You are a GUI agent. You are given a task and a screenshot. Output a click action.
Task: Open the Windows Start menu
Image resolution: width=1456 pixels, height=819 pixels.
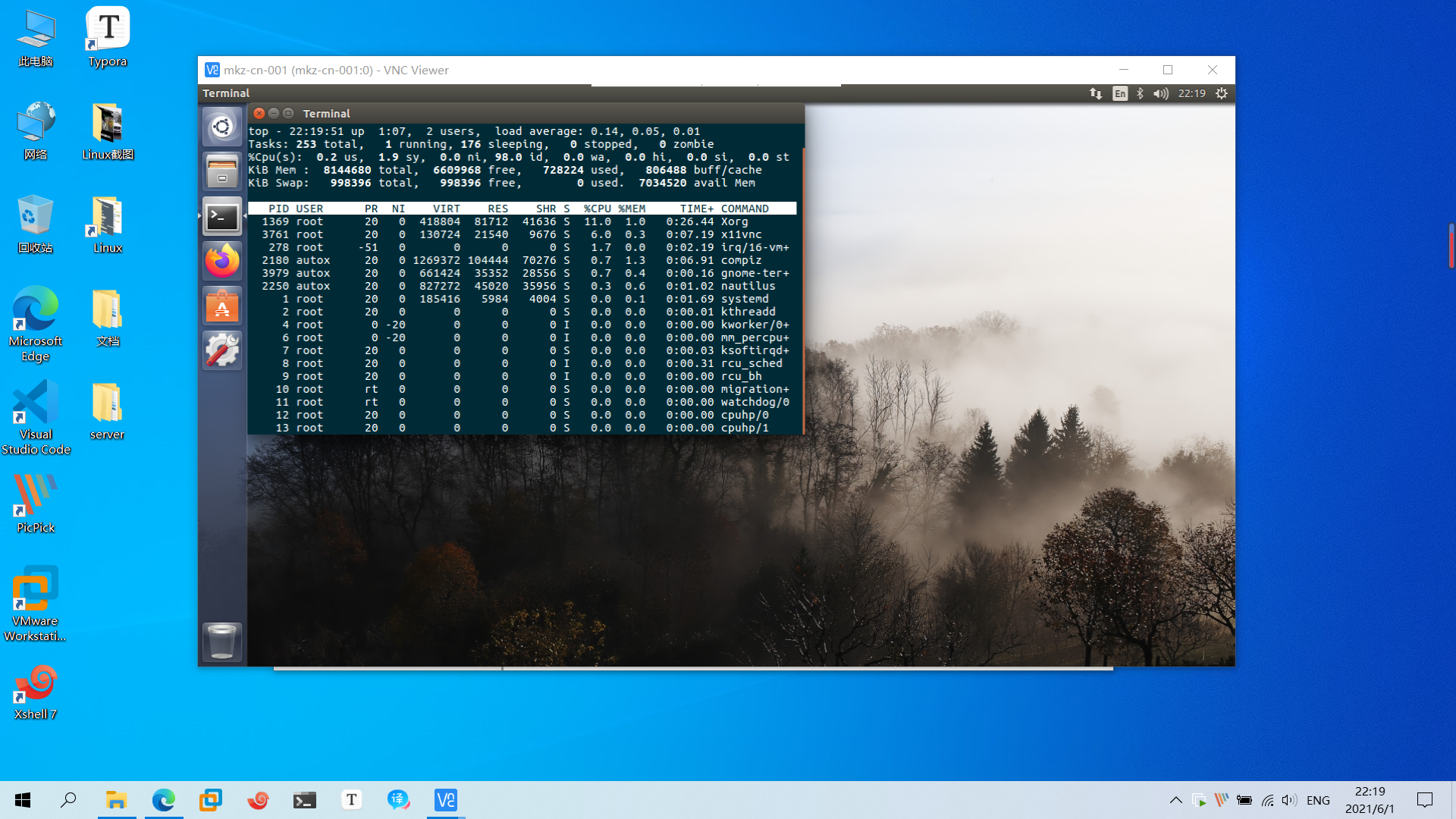[x=22, y=800]
